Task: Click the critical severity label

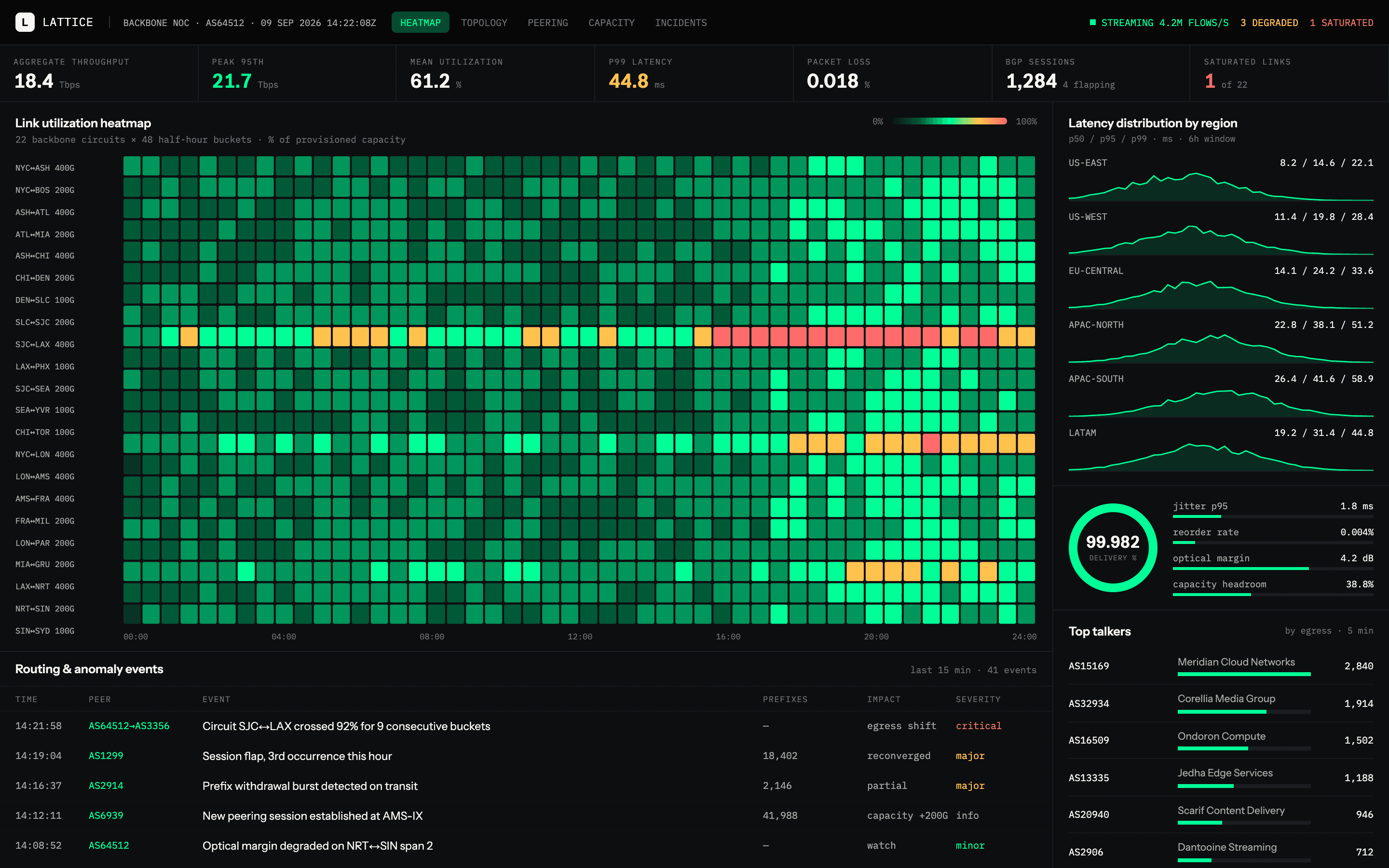Action: tap(978, 726)
